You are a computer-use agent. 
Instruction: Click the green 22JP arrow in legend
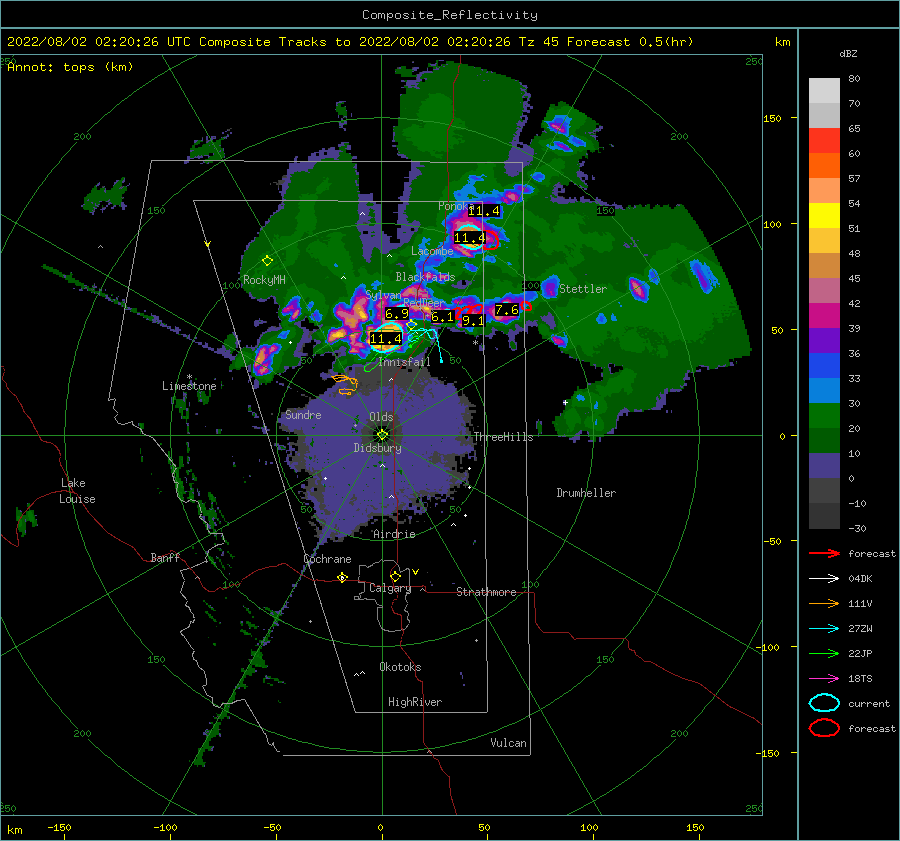pos(824,653)
